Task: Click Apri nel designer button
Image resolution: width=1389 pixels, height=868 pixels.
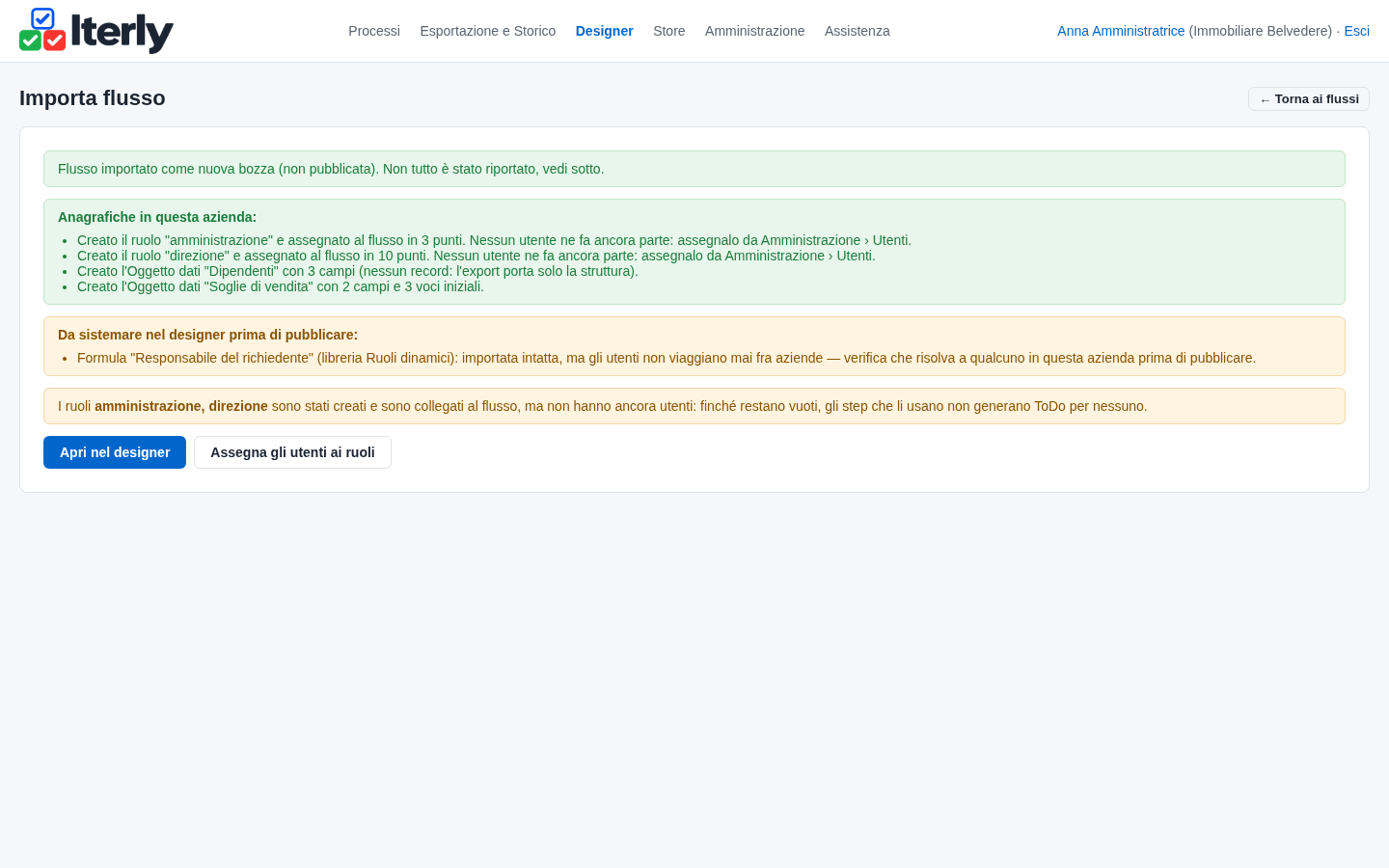Action: coord(115,452)
